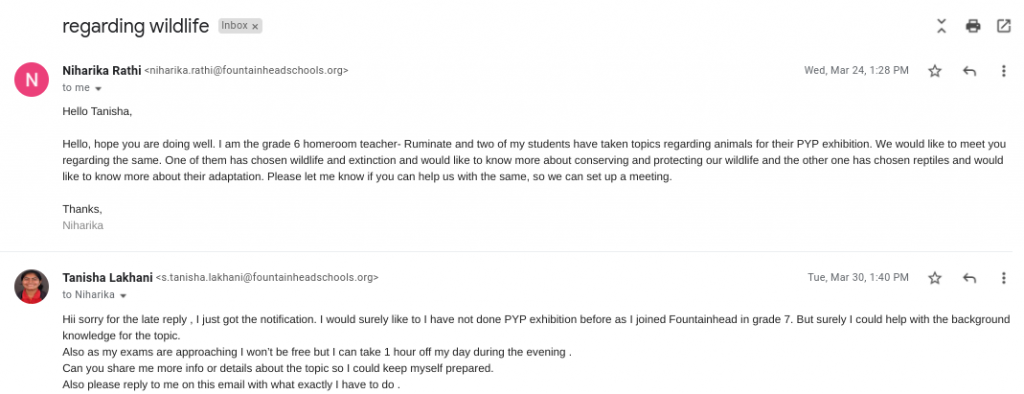Click sender name Niharika Rathi
Screen dimensions: 1024x394
pos(101,70)
